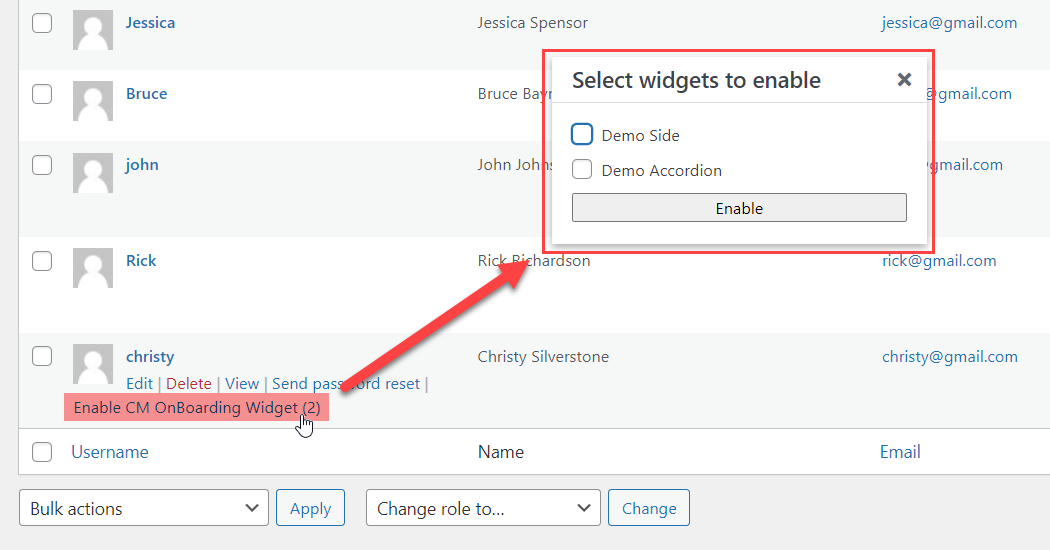1050x550 pixels.
Task: Delete user christy via row link
Action: 189,384
